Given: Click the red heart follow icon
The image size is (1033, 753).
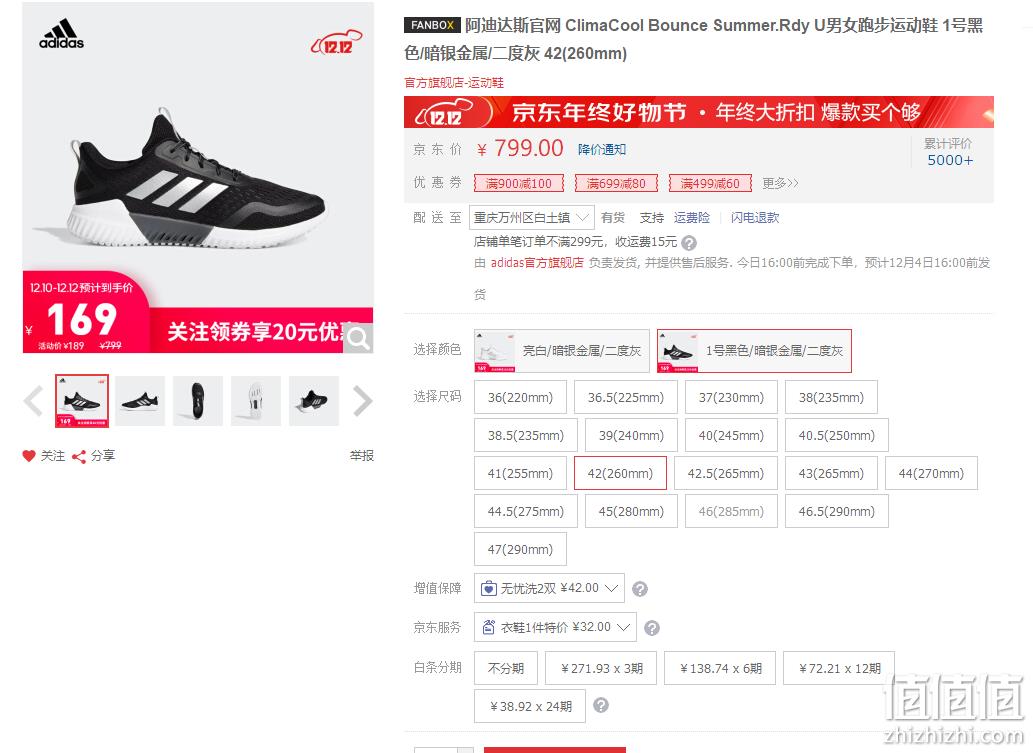Looking at the screenshot, I should (28, 456).
